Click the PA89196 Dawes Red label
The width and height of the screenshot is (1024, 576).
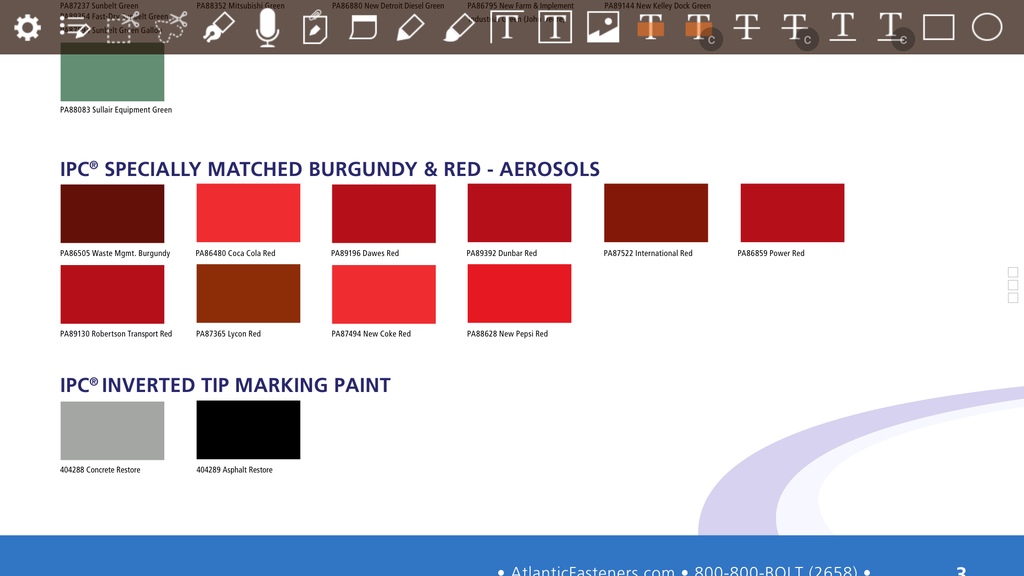364,253
